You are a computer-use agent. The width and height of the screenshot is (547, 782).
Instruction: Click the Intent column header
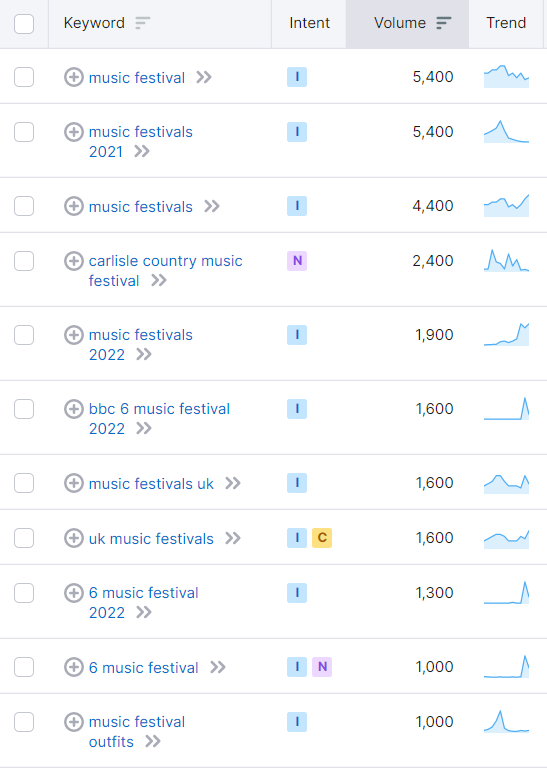[x=309, y=23]
